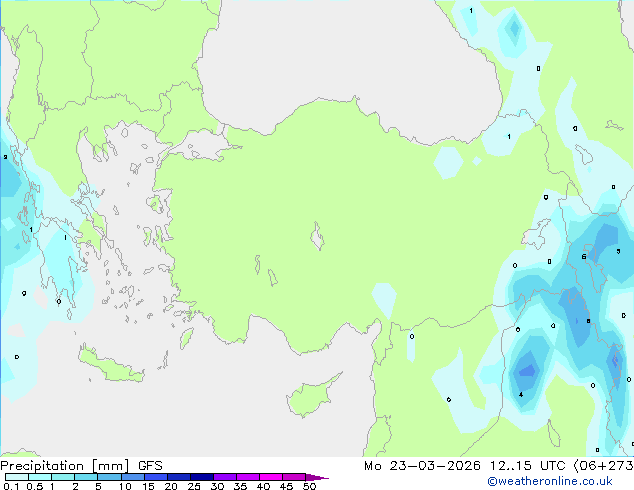The width and height of the screenshot is (634, 490).
Task: Click the '0.1' legend label
Action: (x=11, y=486)
